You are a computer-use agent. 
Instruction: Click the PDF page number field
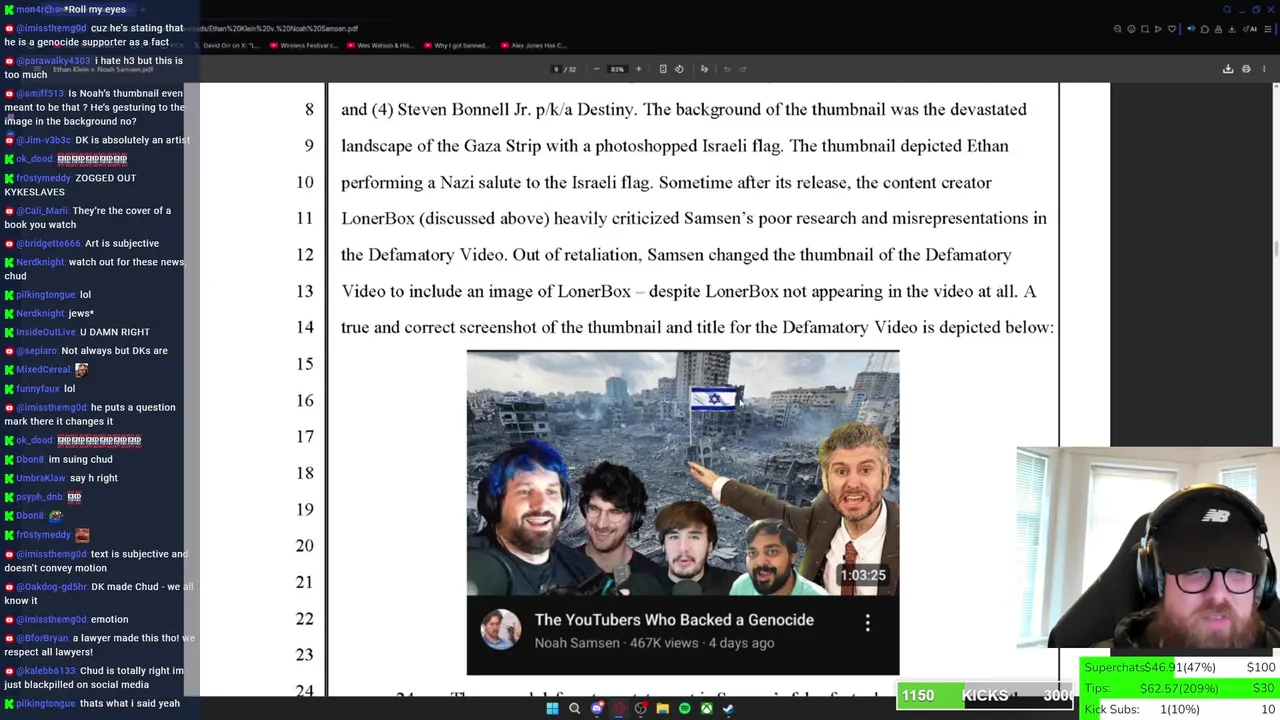click(x=556, y=69)
